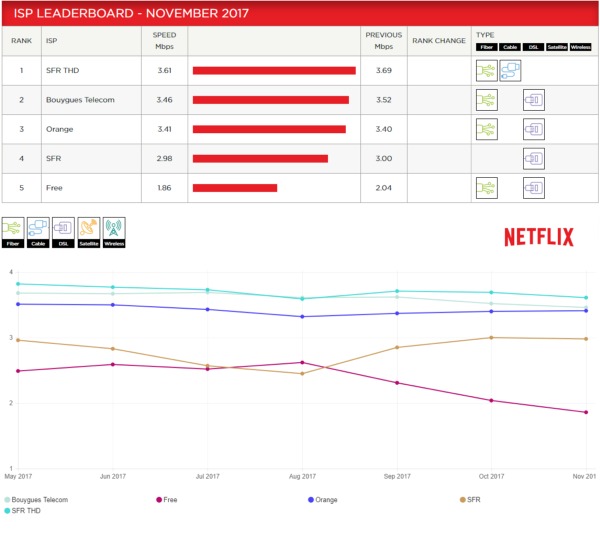Click the DSL label in TYPE header
Viewport: 600px width, 534px height.
point(533,47)
